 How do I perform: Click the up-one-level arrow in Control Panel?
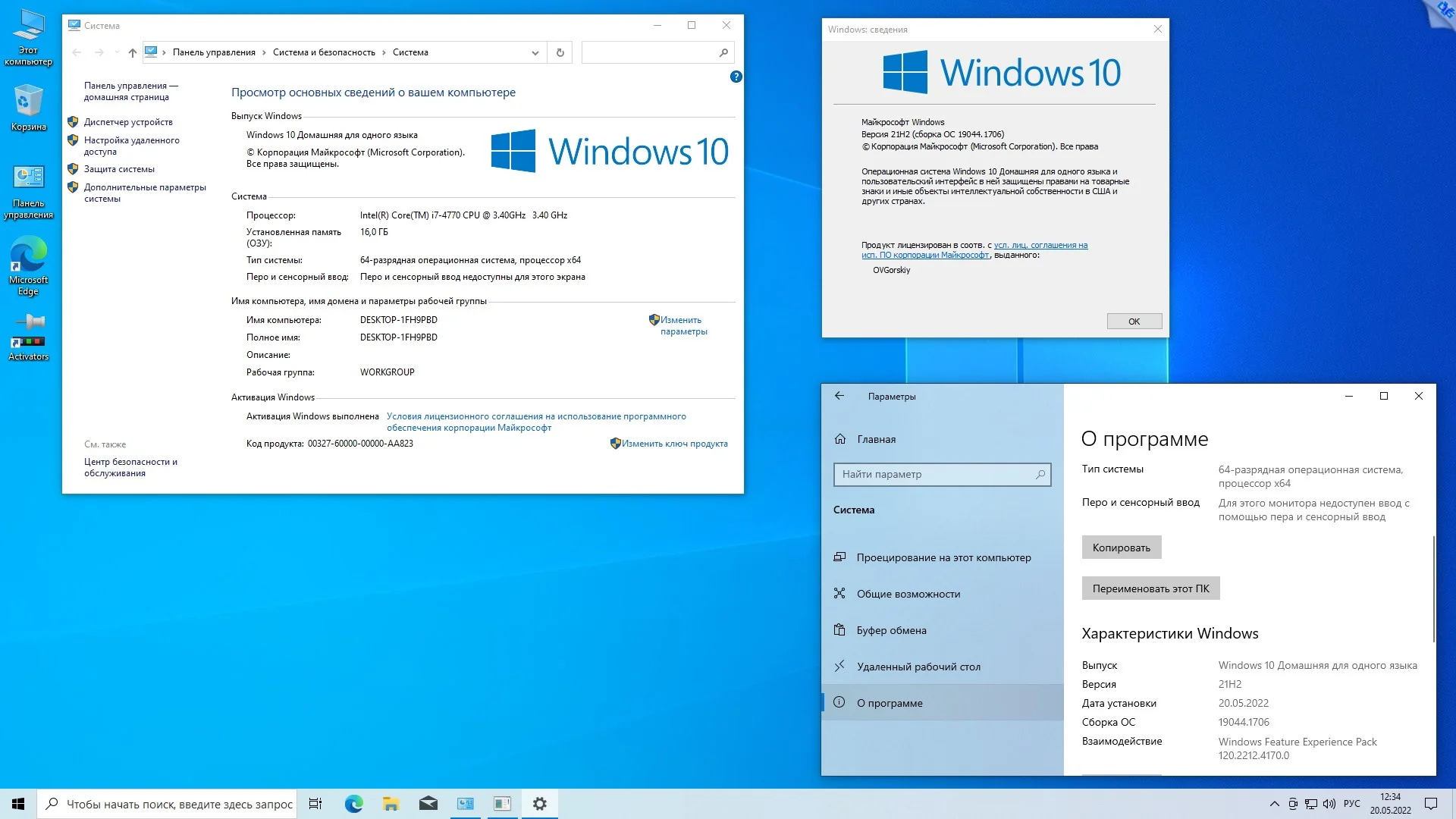(133, 52)
